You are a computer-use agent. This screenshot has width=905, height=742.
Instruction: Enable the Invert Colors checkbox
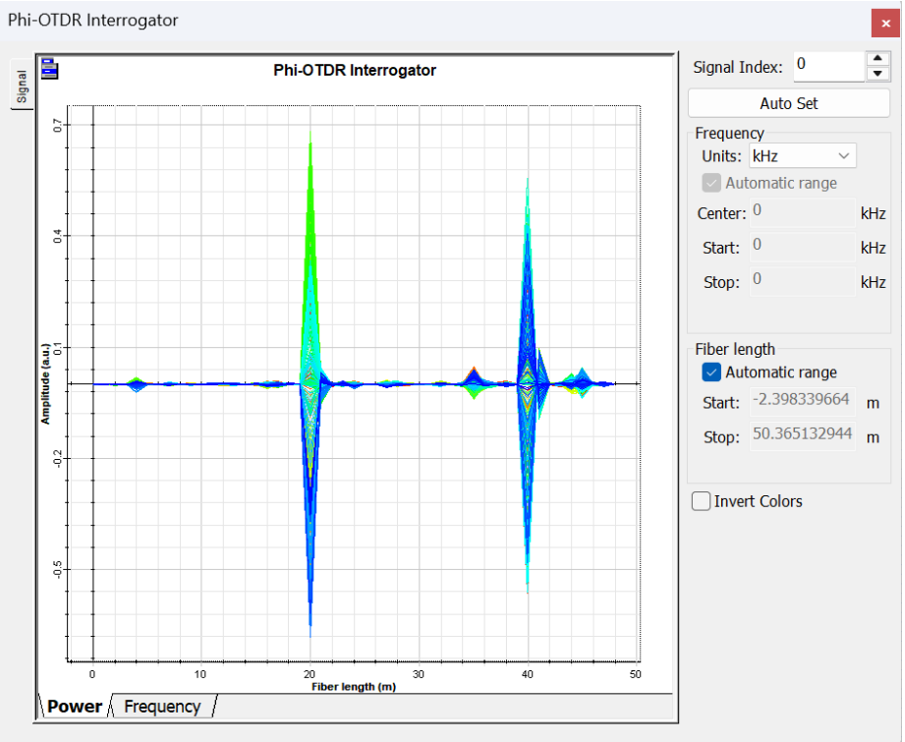(702, 502)
